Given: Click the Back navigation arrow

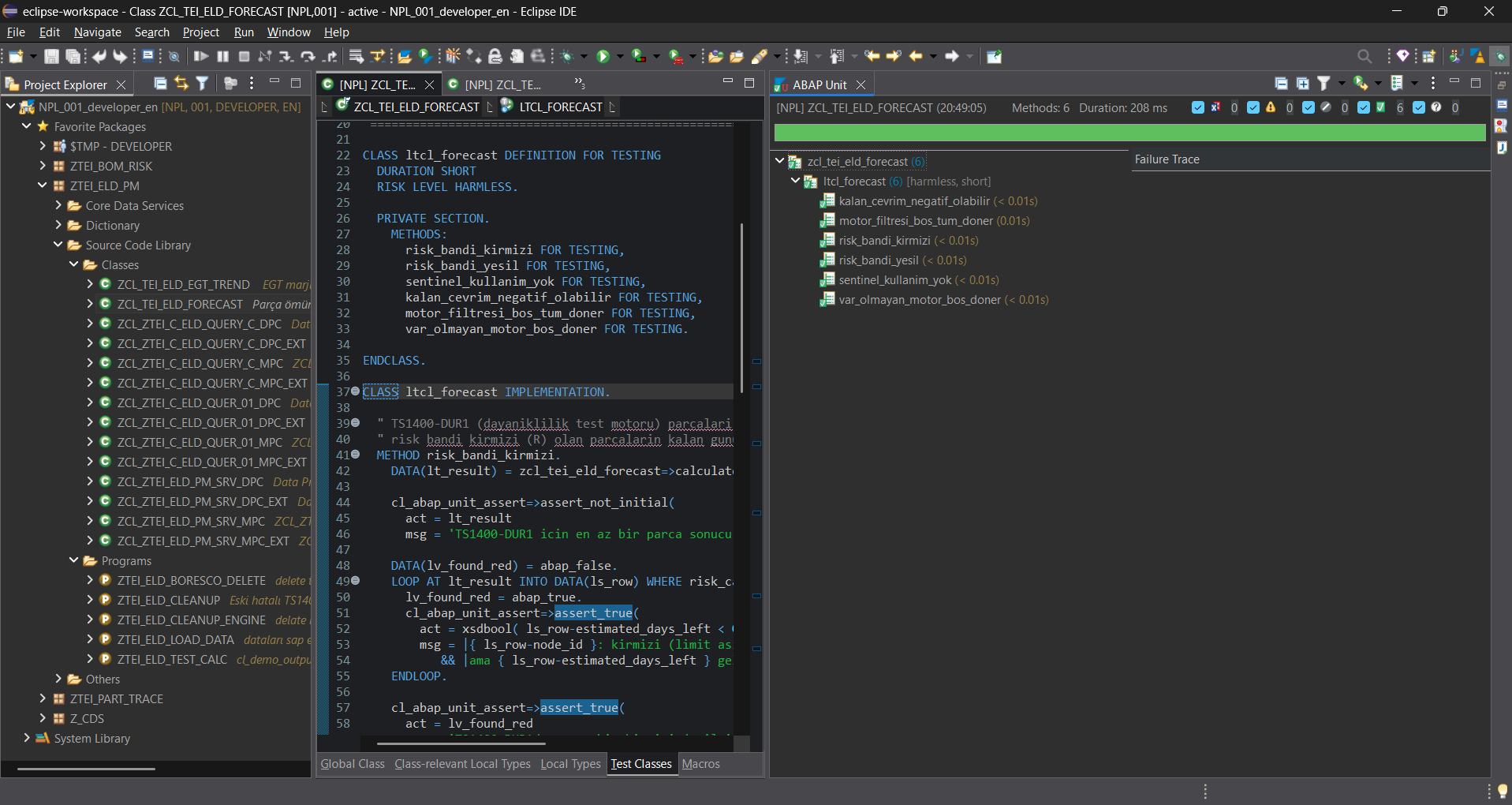Looking at the screenshot, I should (x=916, y=56).
